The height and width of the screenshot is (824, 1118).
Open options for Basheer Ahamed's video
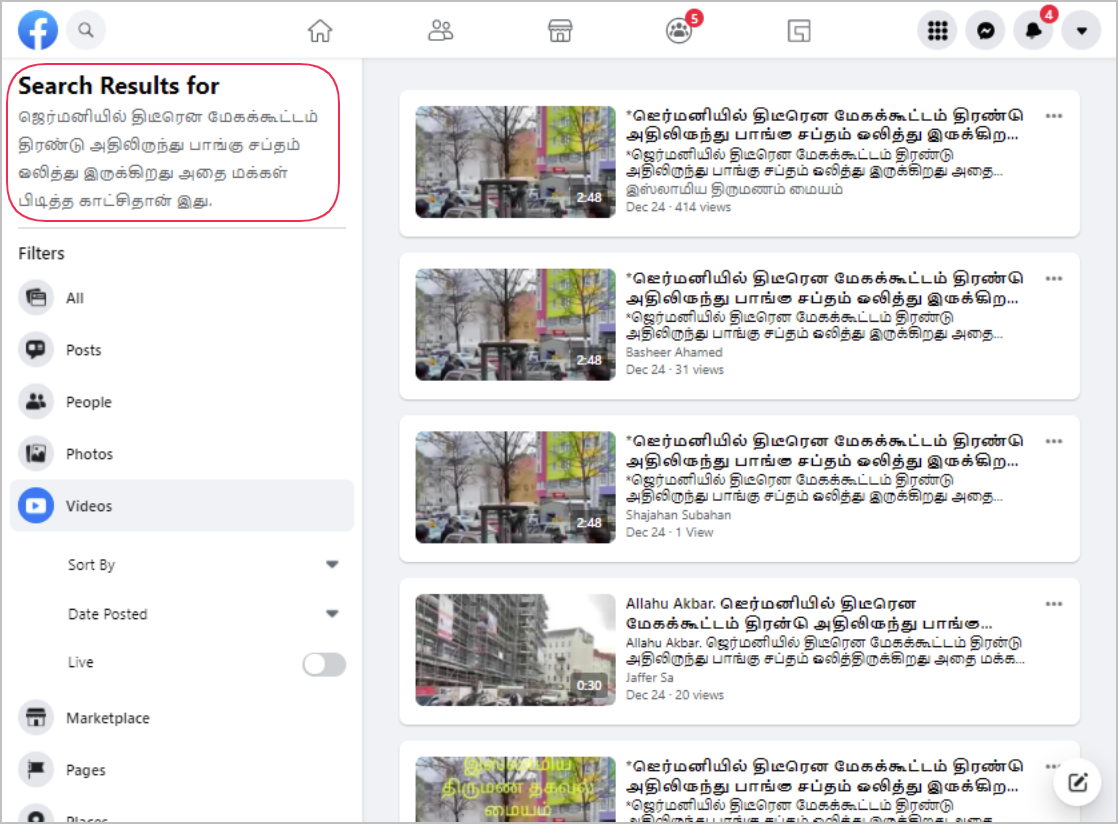(1054, 278)
